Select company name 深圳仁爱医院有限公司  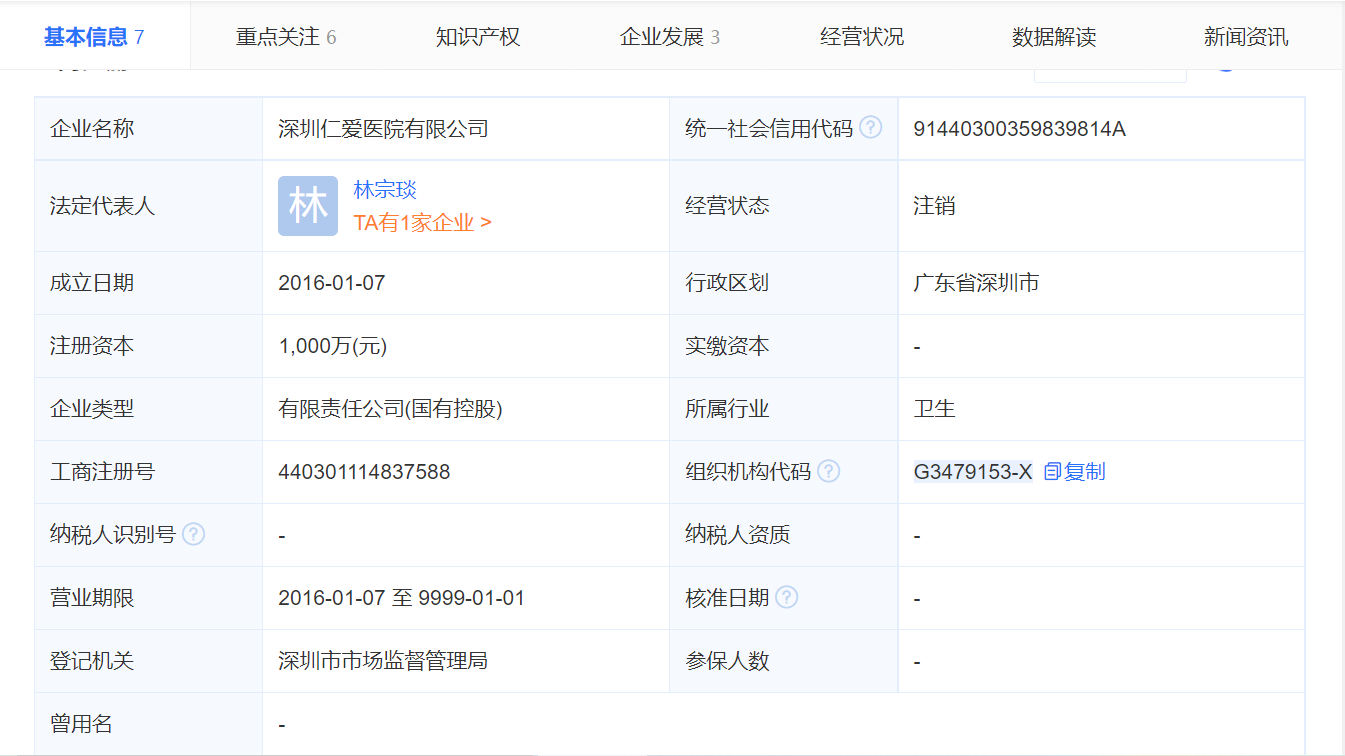coord(383,128)
